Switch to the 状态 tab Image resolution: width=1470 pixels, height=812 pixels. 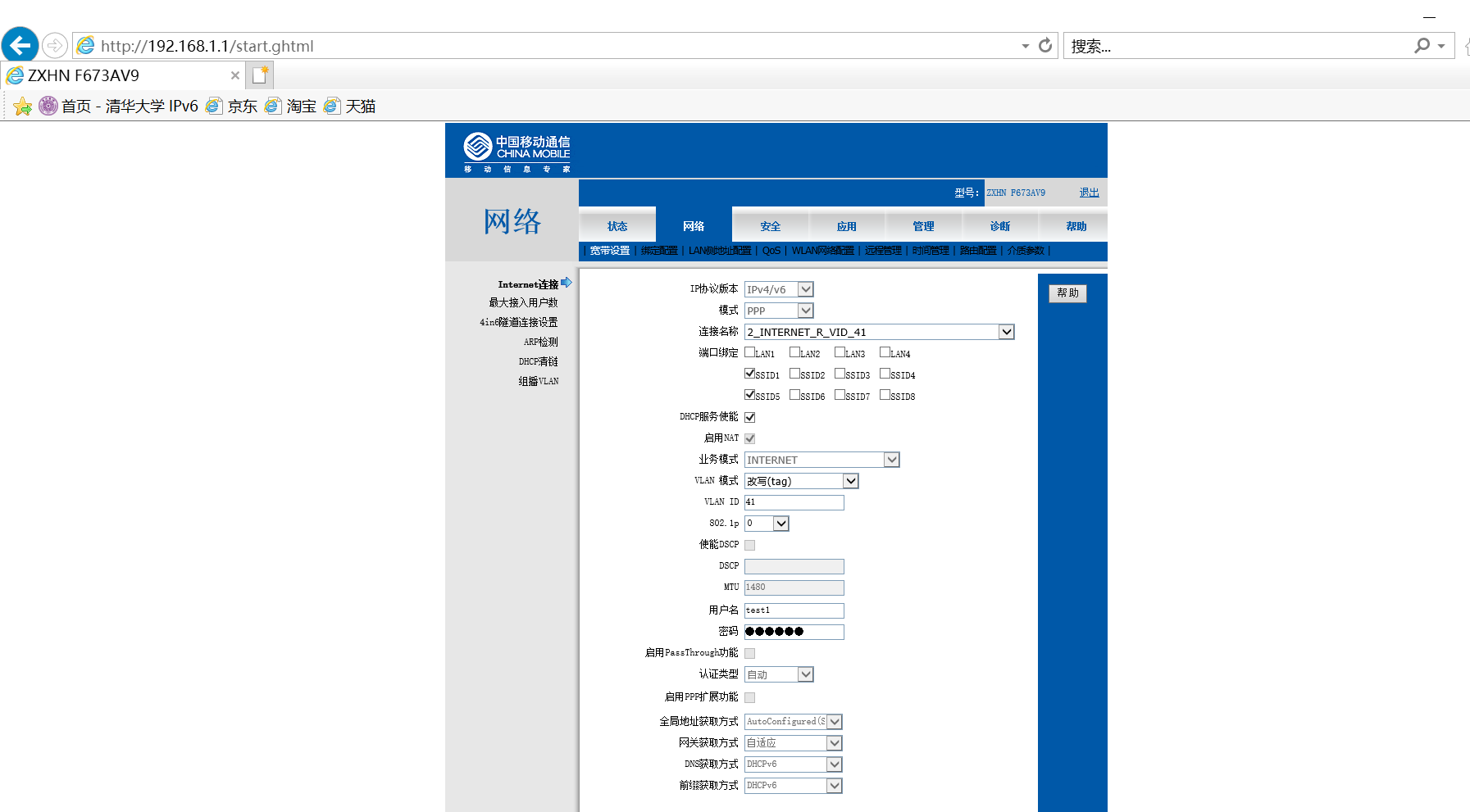[x=617, y=225]
